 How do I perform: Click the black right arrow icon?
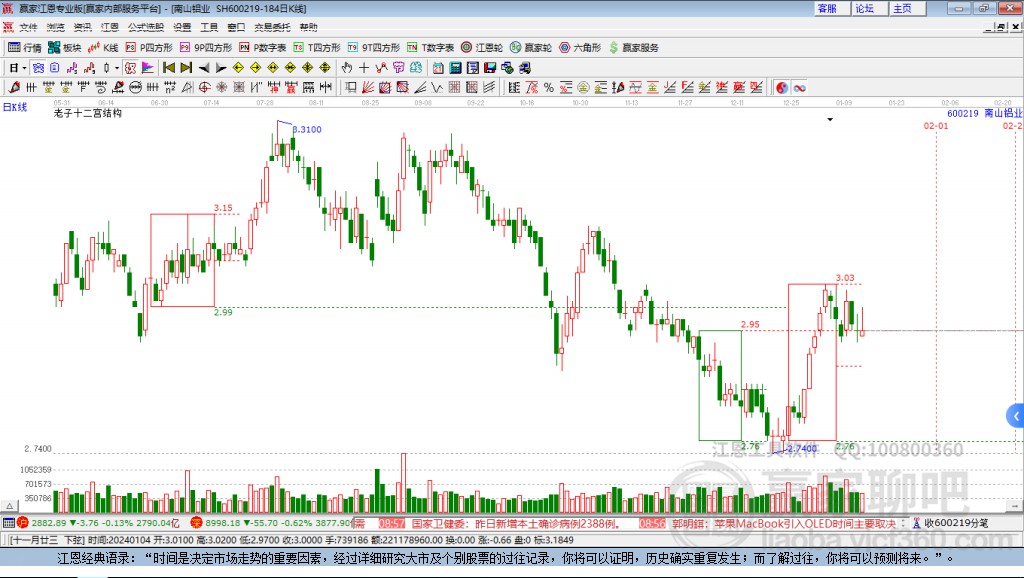pyautogui.click(x=221, y=68)
